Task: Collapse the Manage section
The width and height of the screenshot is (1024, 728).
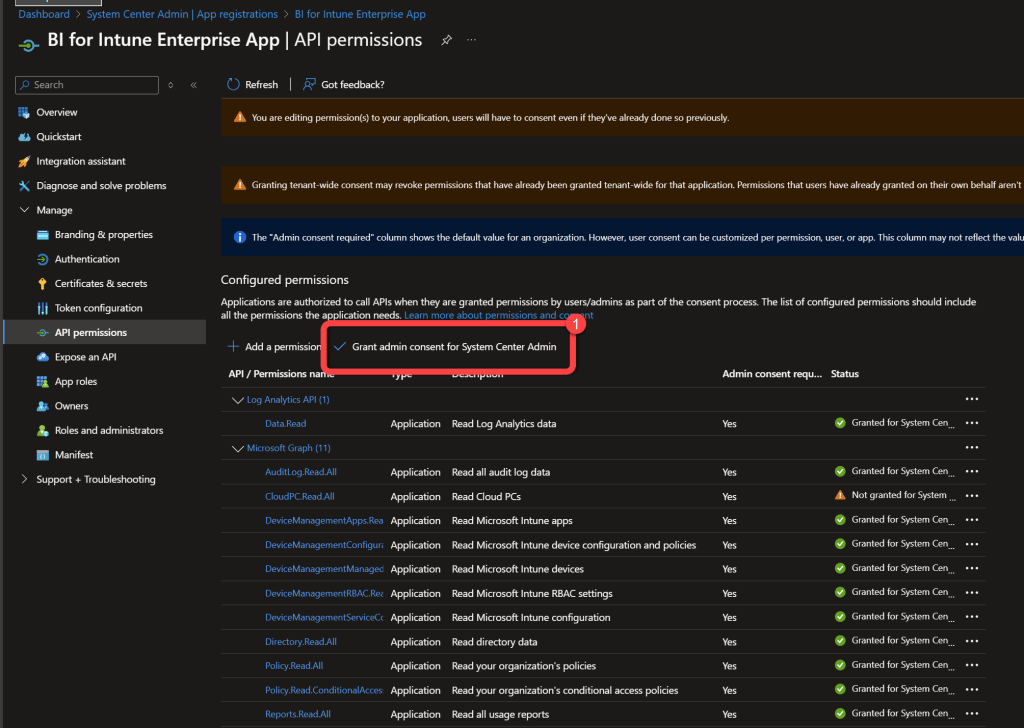Action: (24, 210)
